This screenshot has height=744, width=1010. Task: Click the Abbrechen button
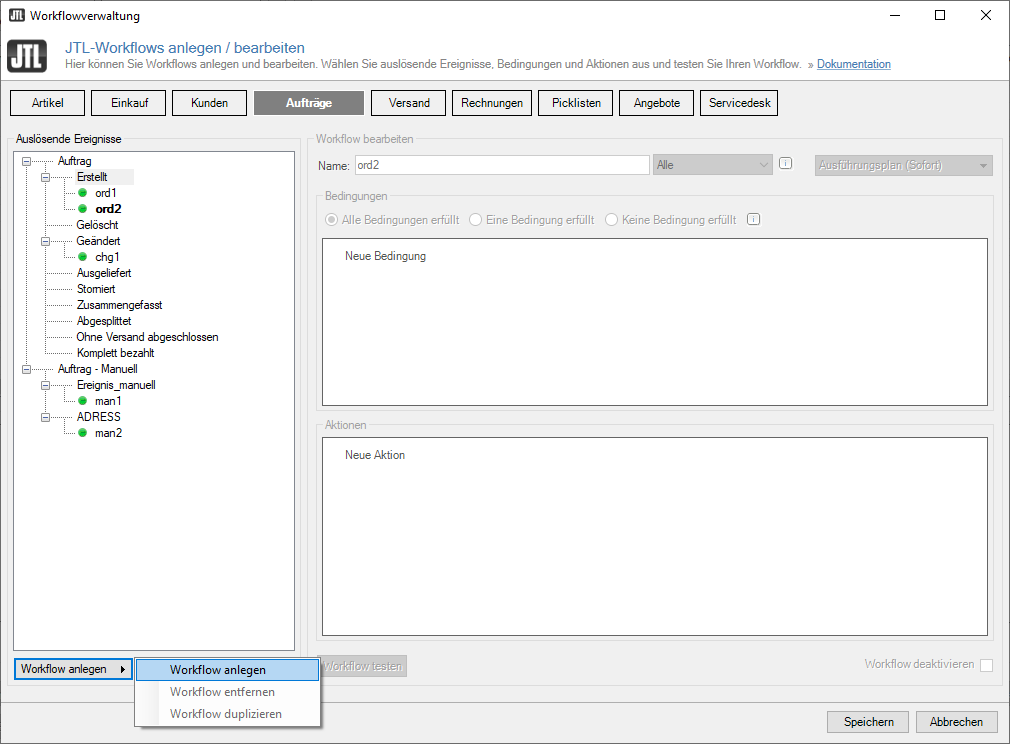(957, 722)
